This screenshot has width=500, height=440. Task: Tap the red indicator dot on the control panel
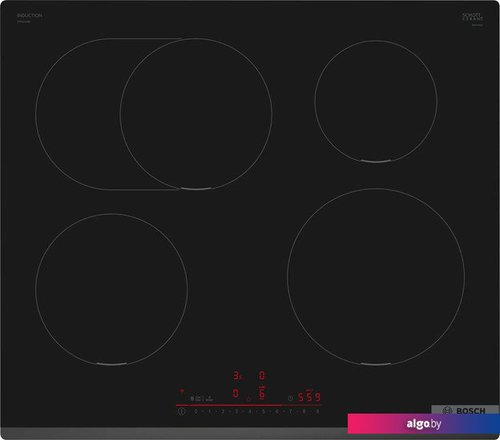pyautogui.click(x=182, y=390)
